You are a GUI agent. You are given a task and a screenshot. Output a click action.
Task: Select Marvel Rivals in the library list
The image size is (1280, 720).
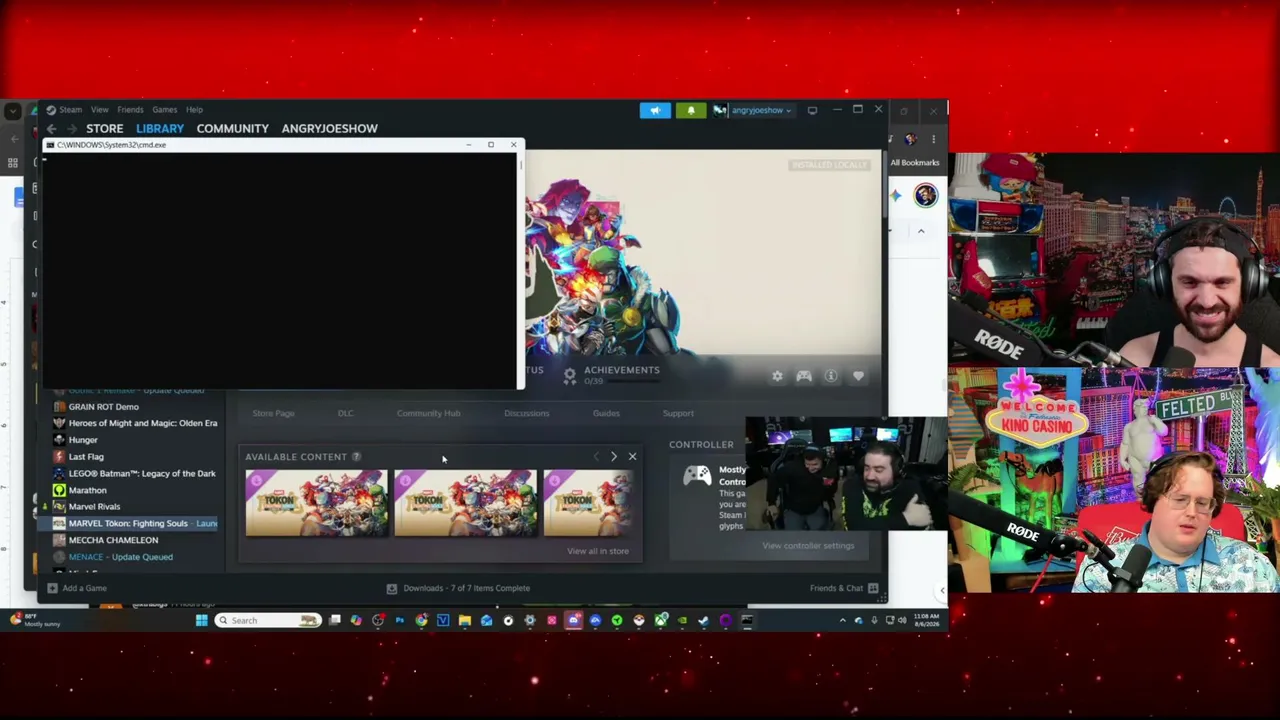(94, 507)
